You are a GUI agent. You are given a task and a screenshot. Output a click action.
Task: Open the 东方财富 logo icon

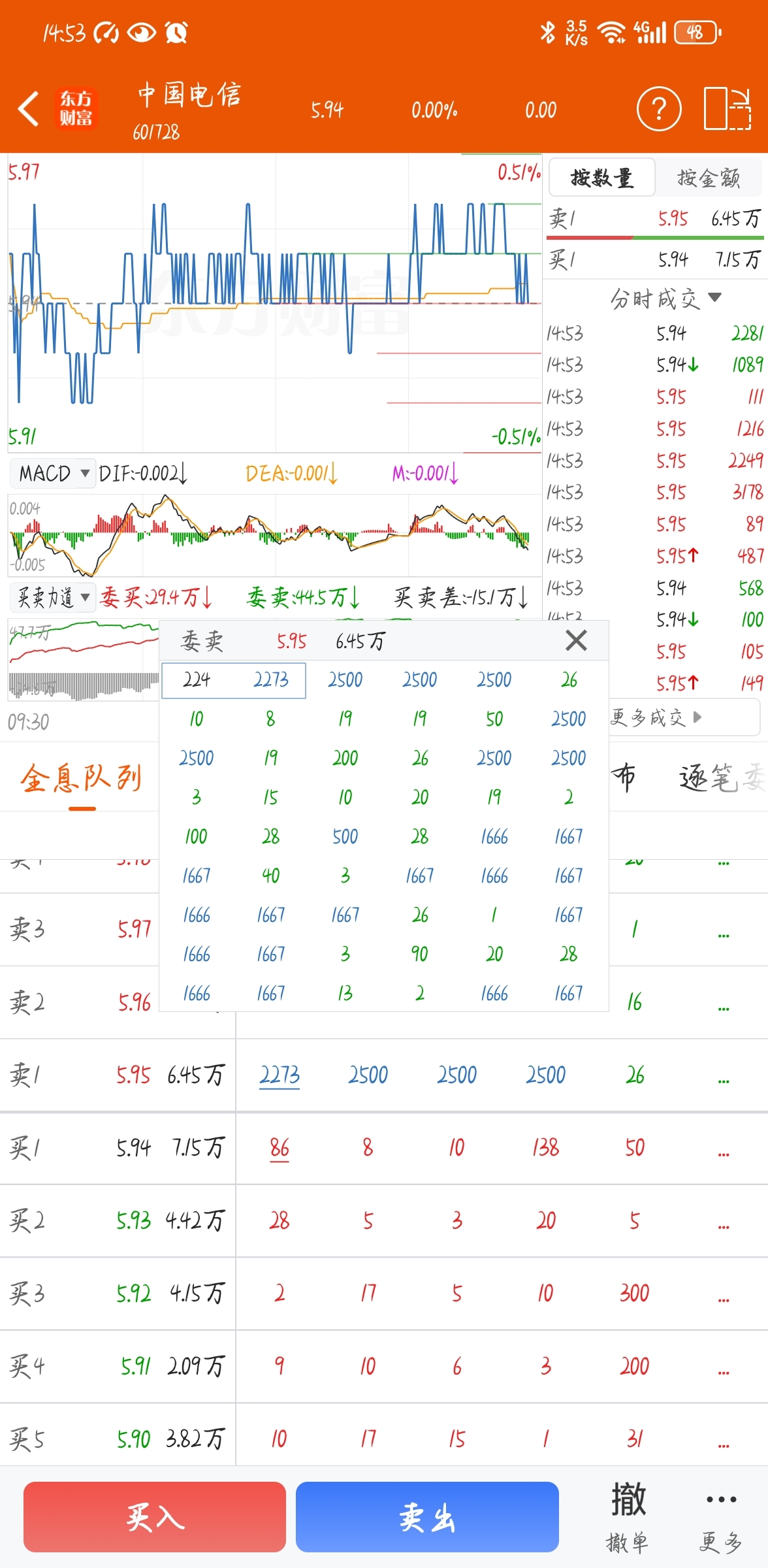(x=76, y=108)
